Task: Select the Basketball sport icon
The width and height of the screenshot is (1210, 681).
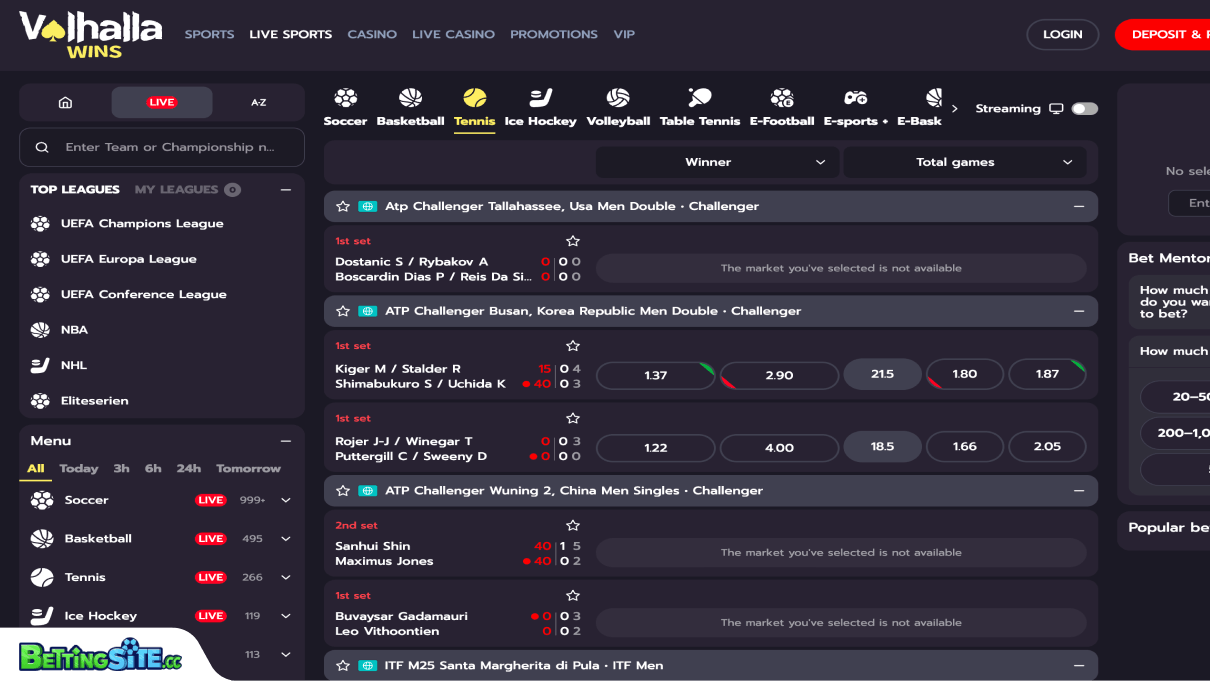Action: click(410, 105)
